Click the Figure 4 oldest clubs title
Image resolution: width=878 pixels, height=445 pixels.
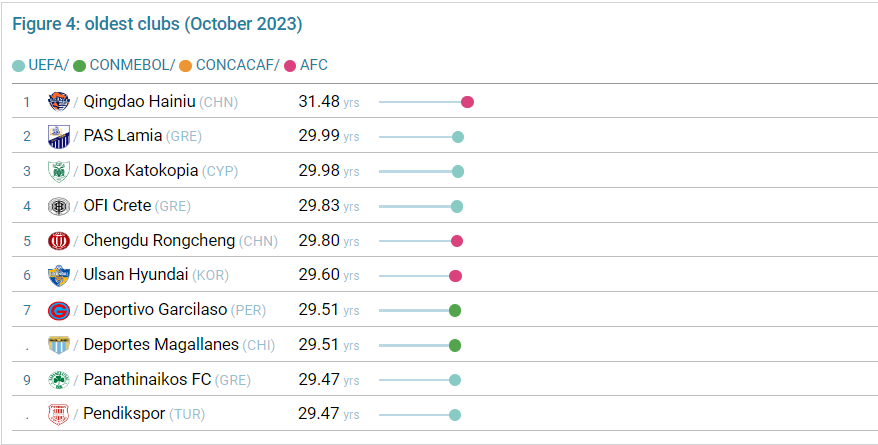(x=157, y=24)
